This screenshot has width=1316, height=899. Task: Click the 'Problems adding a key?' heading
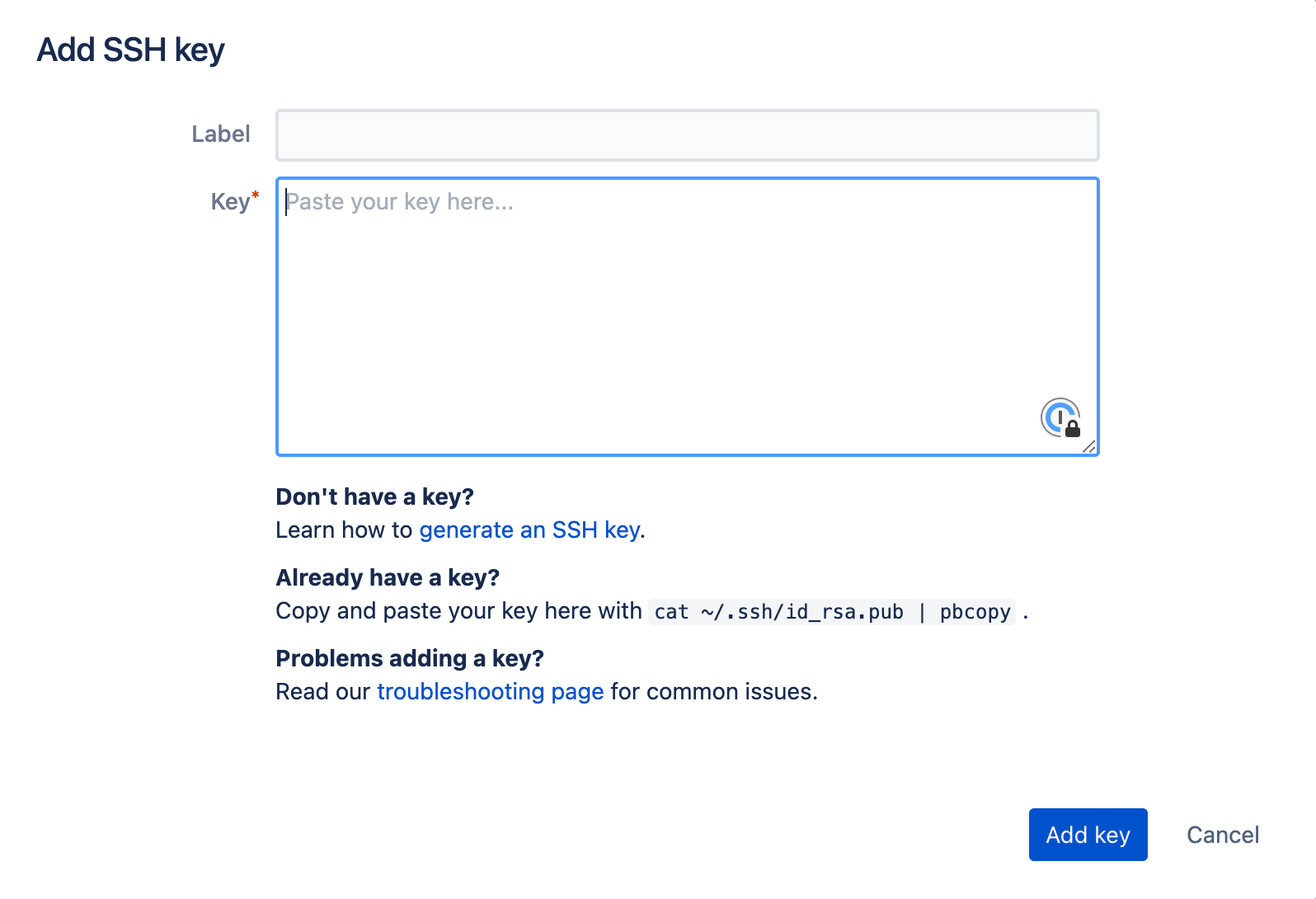(x=410, y=658)
